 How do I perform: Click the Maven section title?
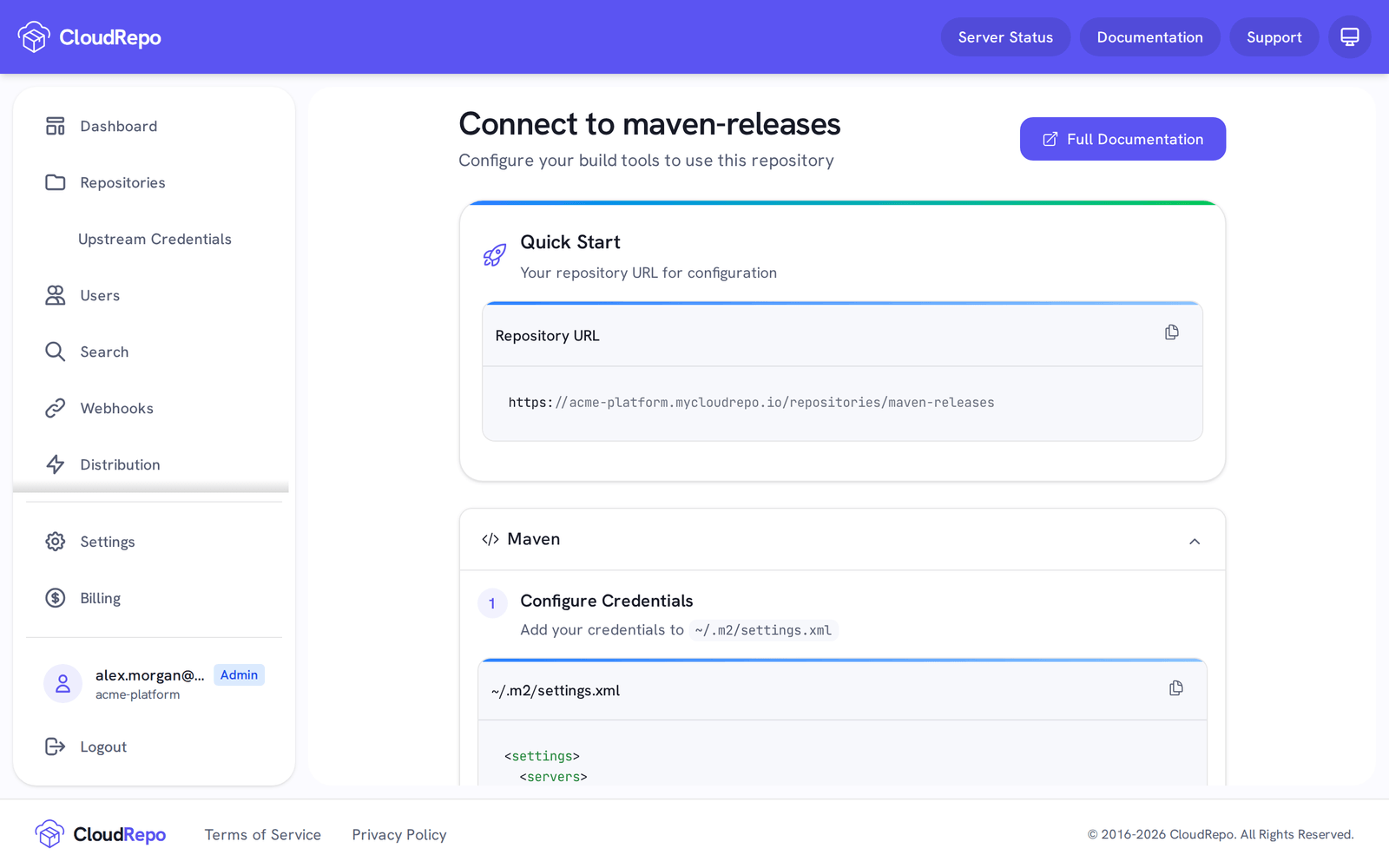[533, 539]
